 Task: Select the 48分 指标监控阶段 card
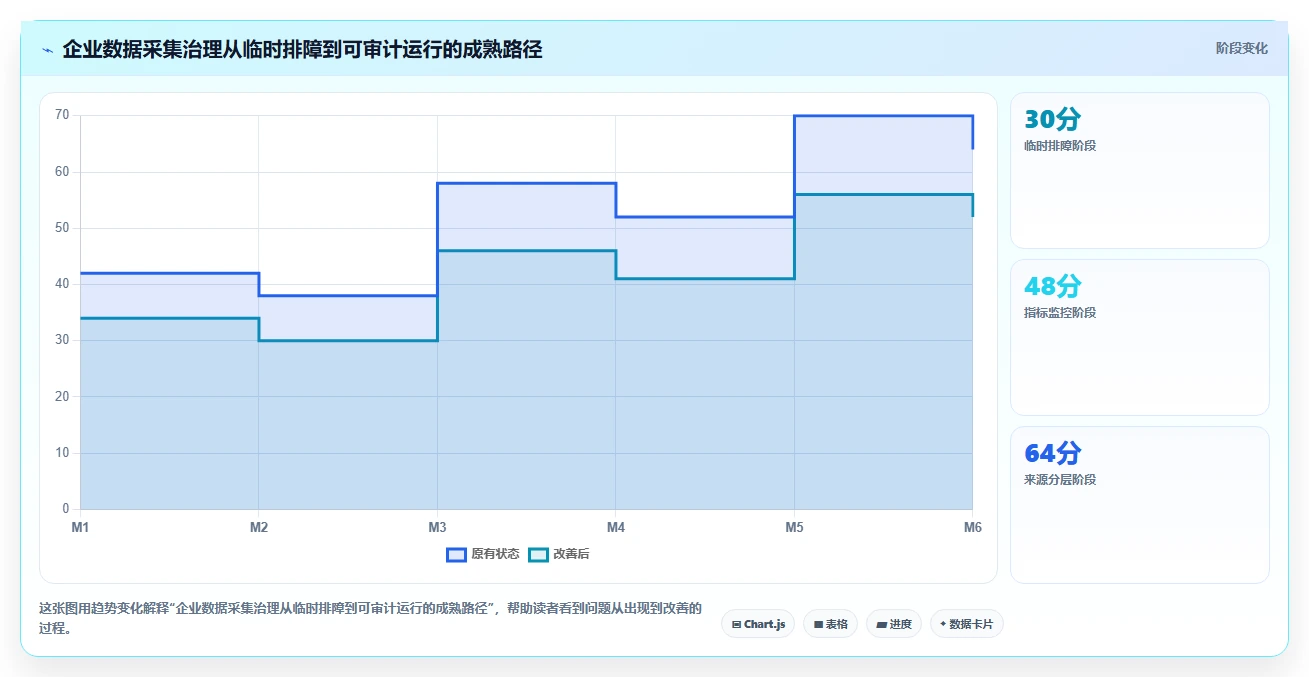(x=1140, y=338)
